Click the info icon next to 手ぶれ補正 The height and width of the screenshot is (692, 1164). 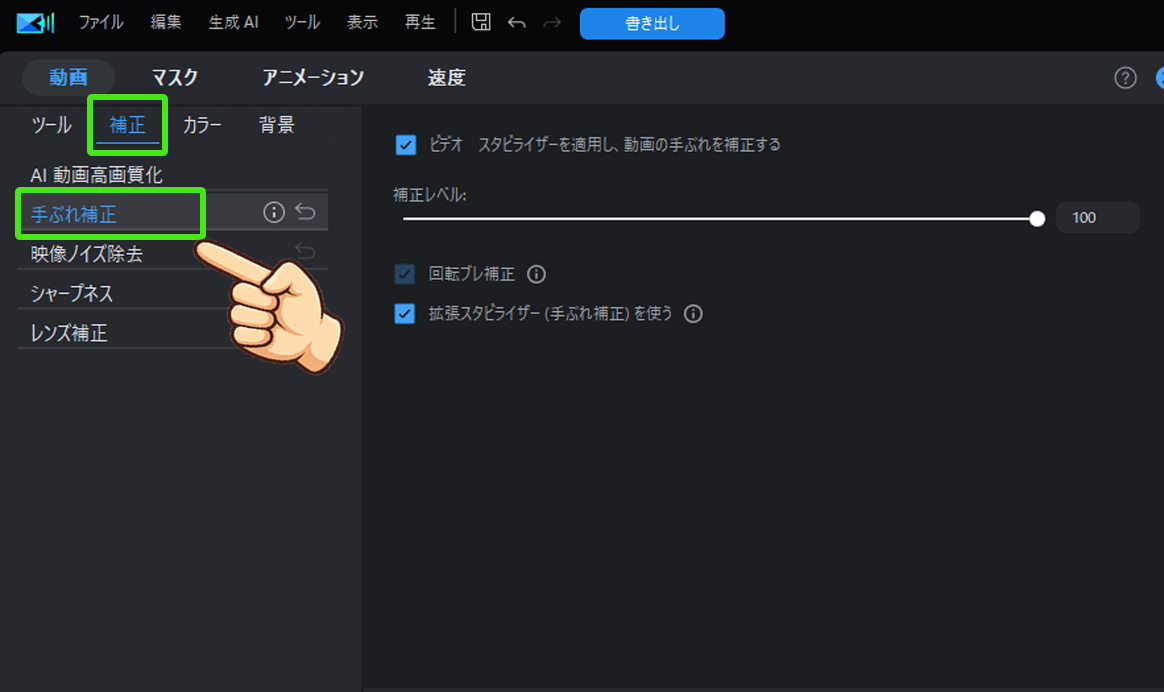272,211
